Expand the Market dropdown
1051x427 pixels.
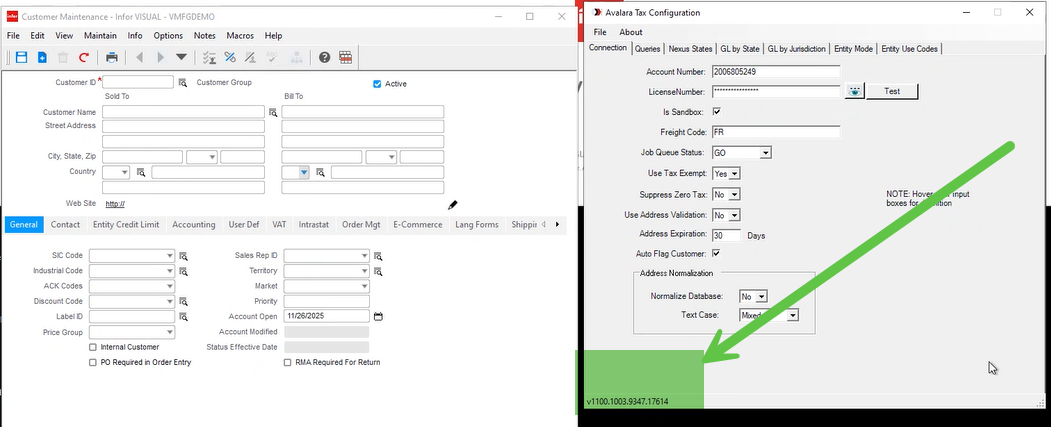(x=364, y=286)
